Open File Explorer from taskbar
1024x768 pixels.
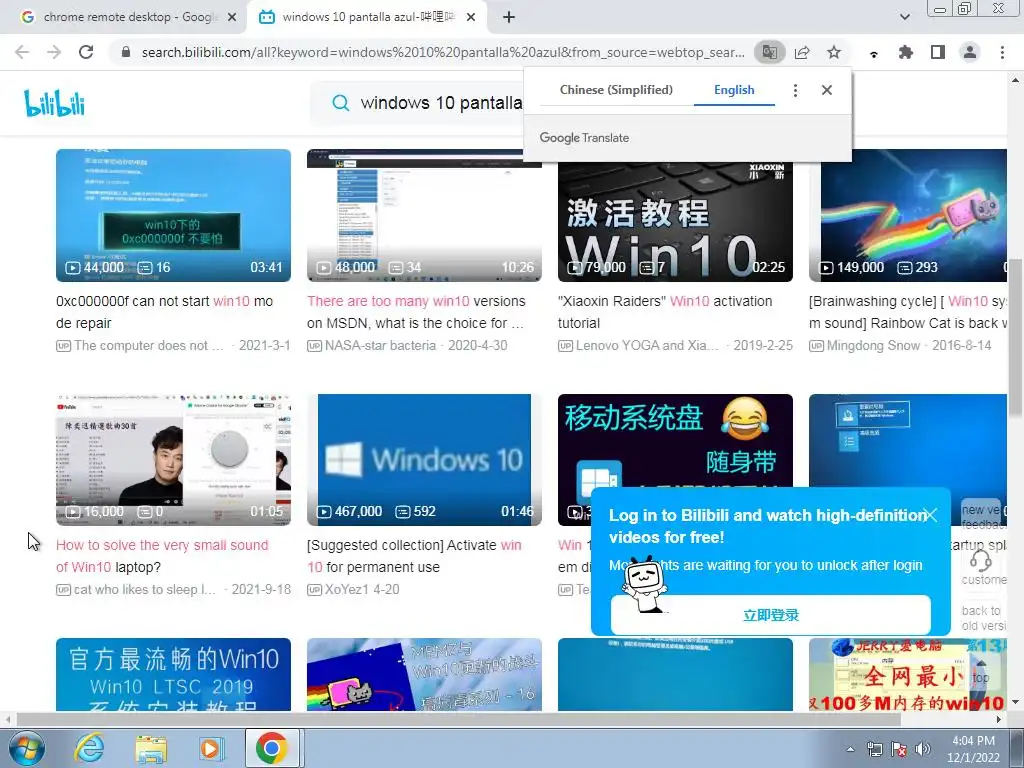click(x=151, y=748)
